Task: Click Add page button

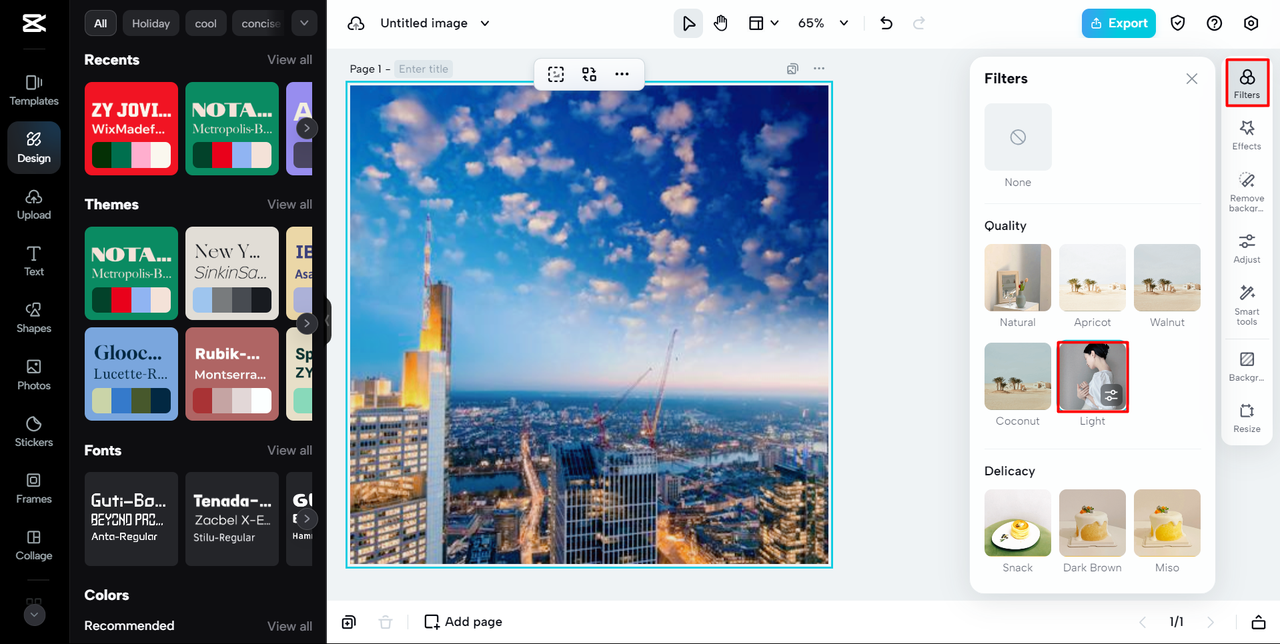Action: point(463,622)
